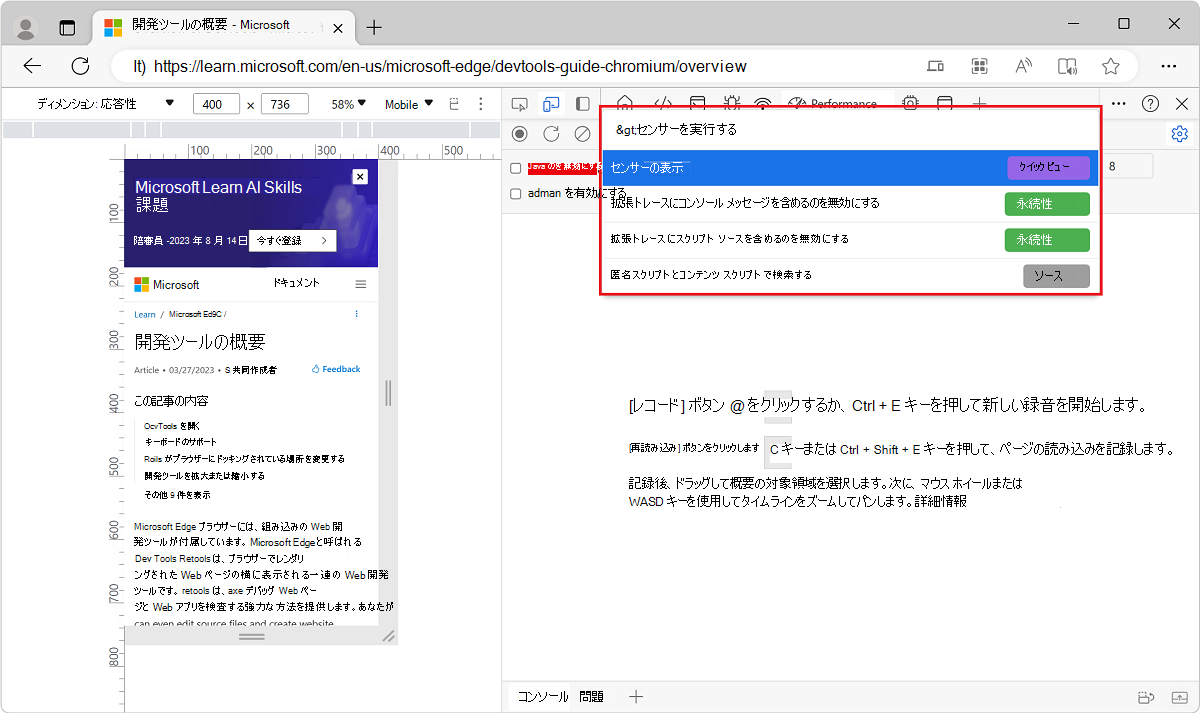
Task: Open the Elements tool code icon
Action: (x=662, y=101)
